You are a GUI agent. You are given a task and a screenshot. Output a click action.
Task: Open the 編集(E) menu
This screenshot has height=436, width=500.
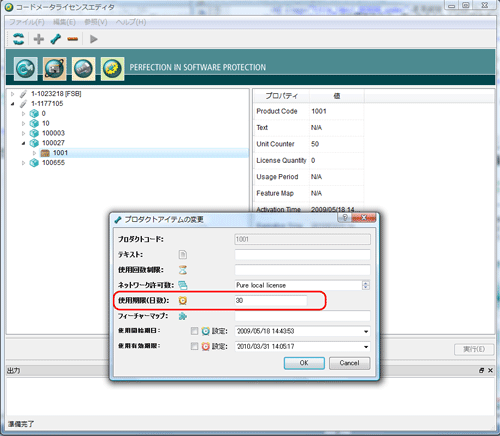point(64,22)
